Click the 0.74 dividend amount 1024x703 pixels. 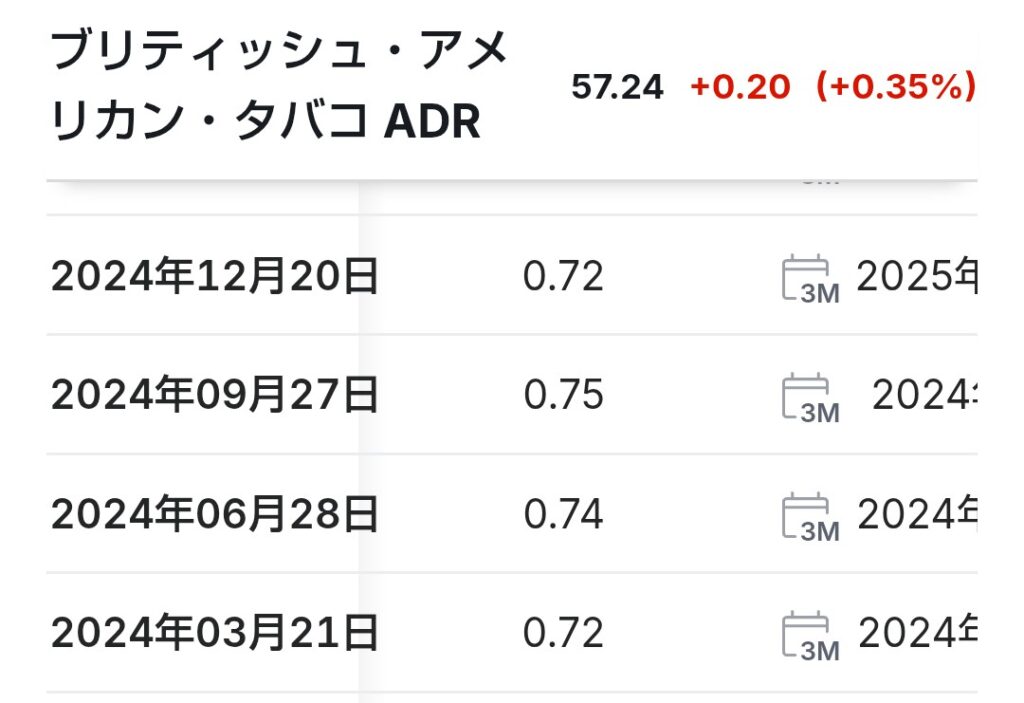click(x=563, y=515)
